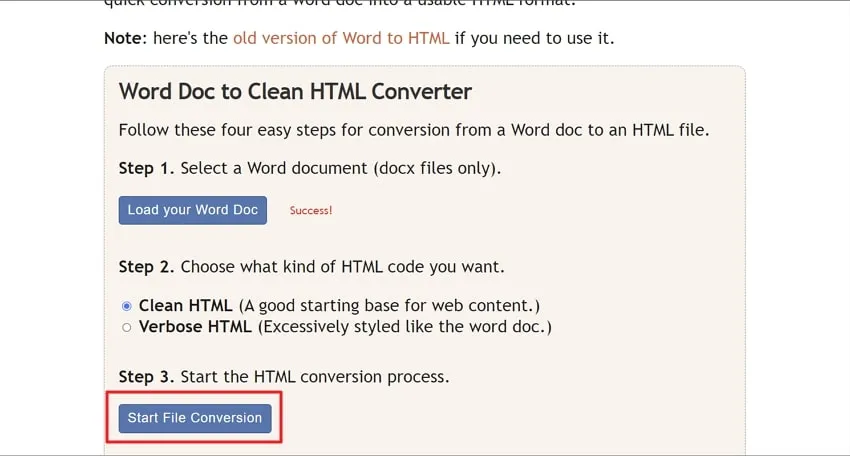Click the bold "Step 2." label
This screenshot has height=456, width=850.
tap(147, 267)
